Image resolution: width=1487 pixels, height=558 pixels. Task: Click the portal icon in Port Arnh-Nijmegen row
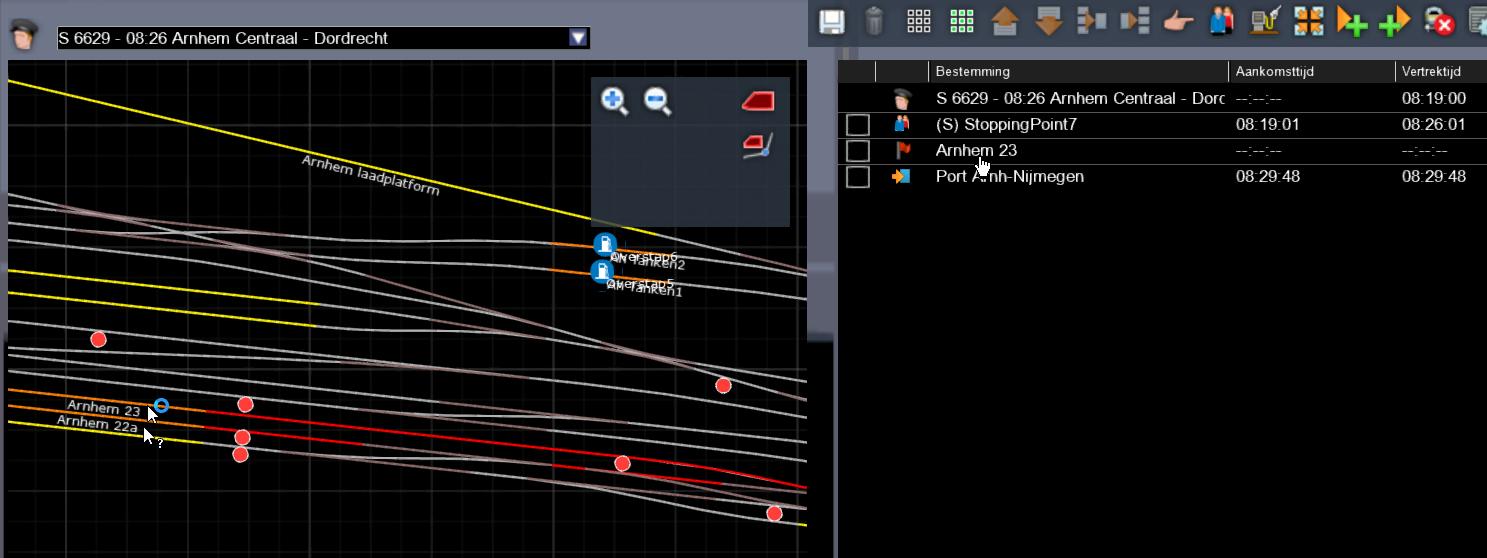tap(901, 177)
